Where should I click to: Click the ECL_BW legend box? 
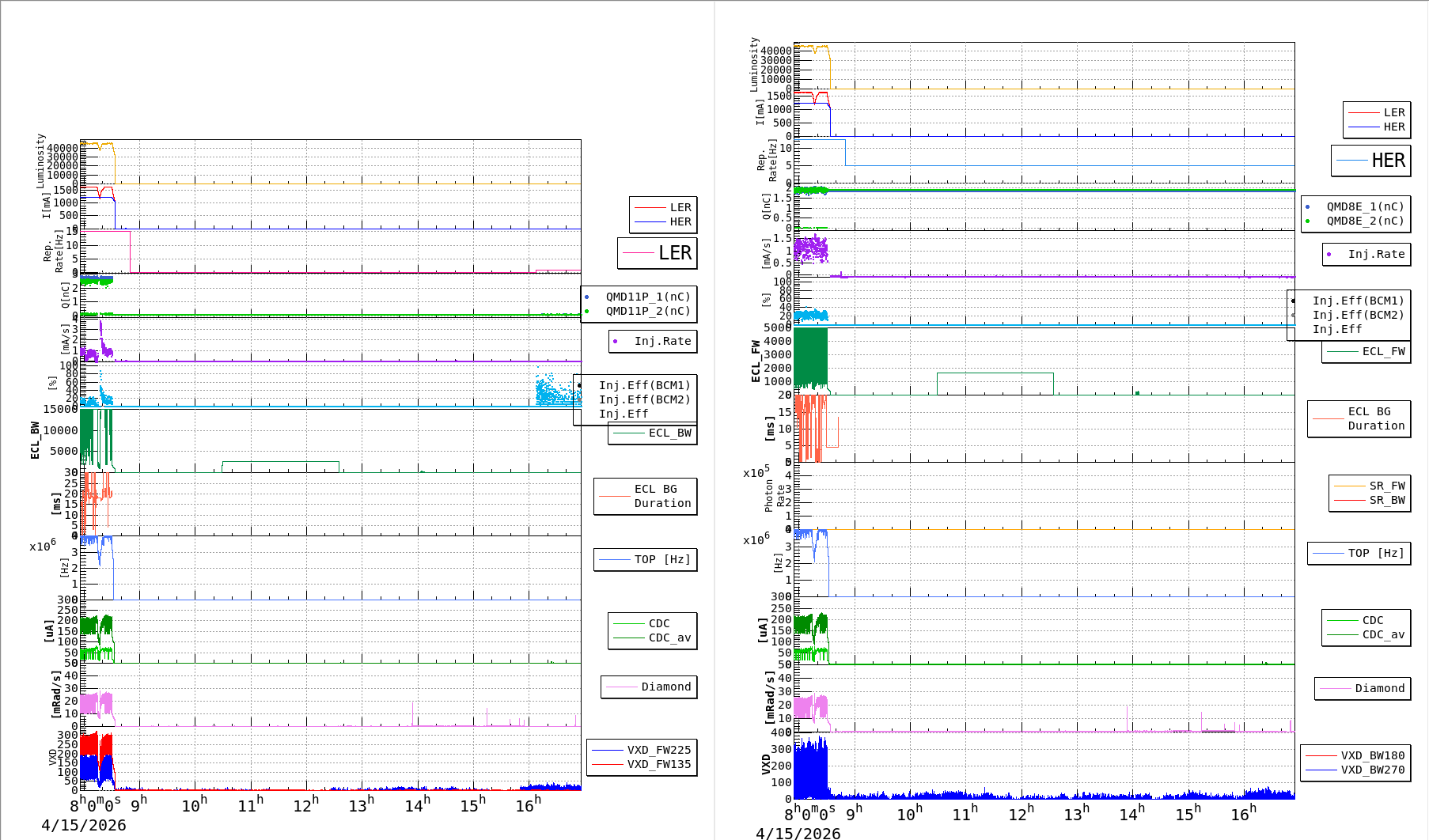pyautogui.click(x=653, y=433)
